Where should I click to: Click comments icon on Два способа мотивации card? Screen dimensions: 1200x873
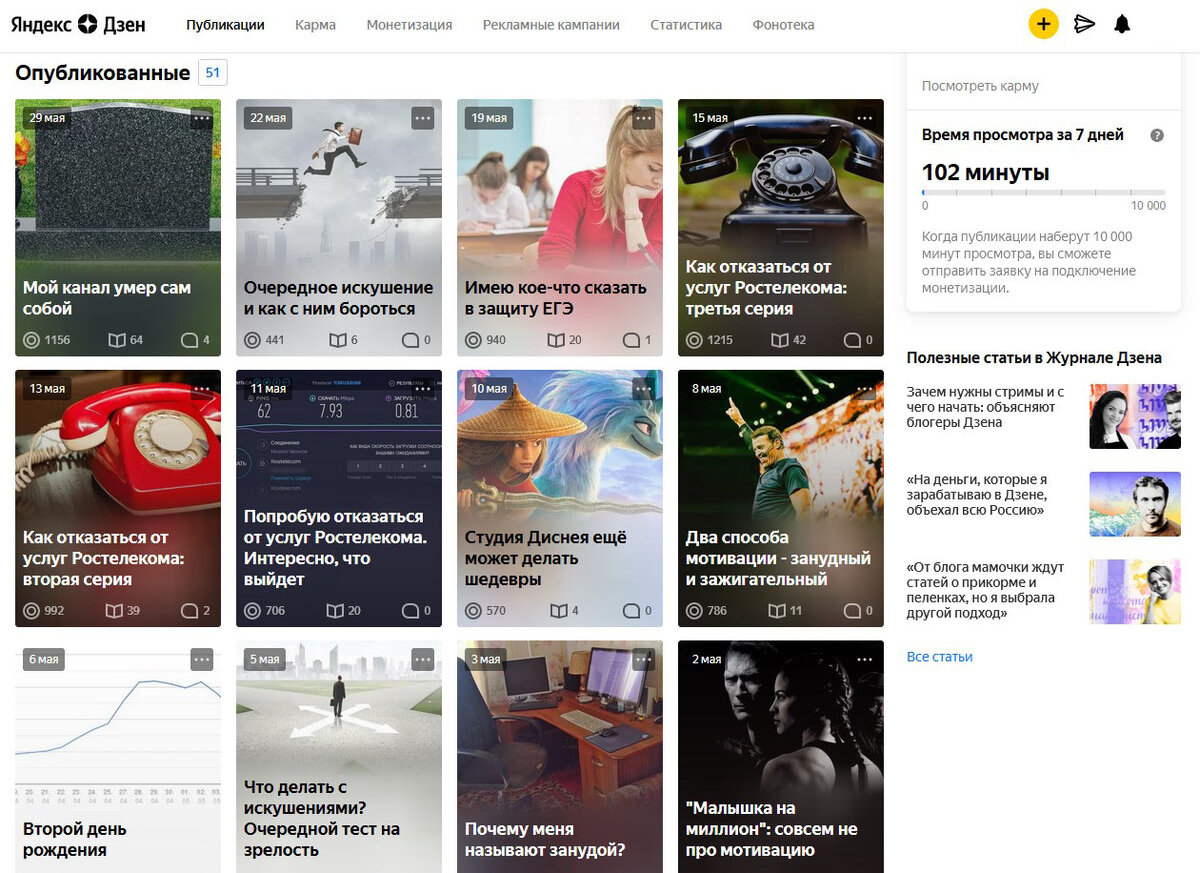pyautogui.click(x=852, y=610)
